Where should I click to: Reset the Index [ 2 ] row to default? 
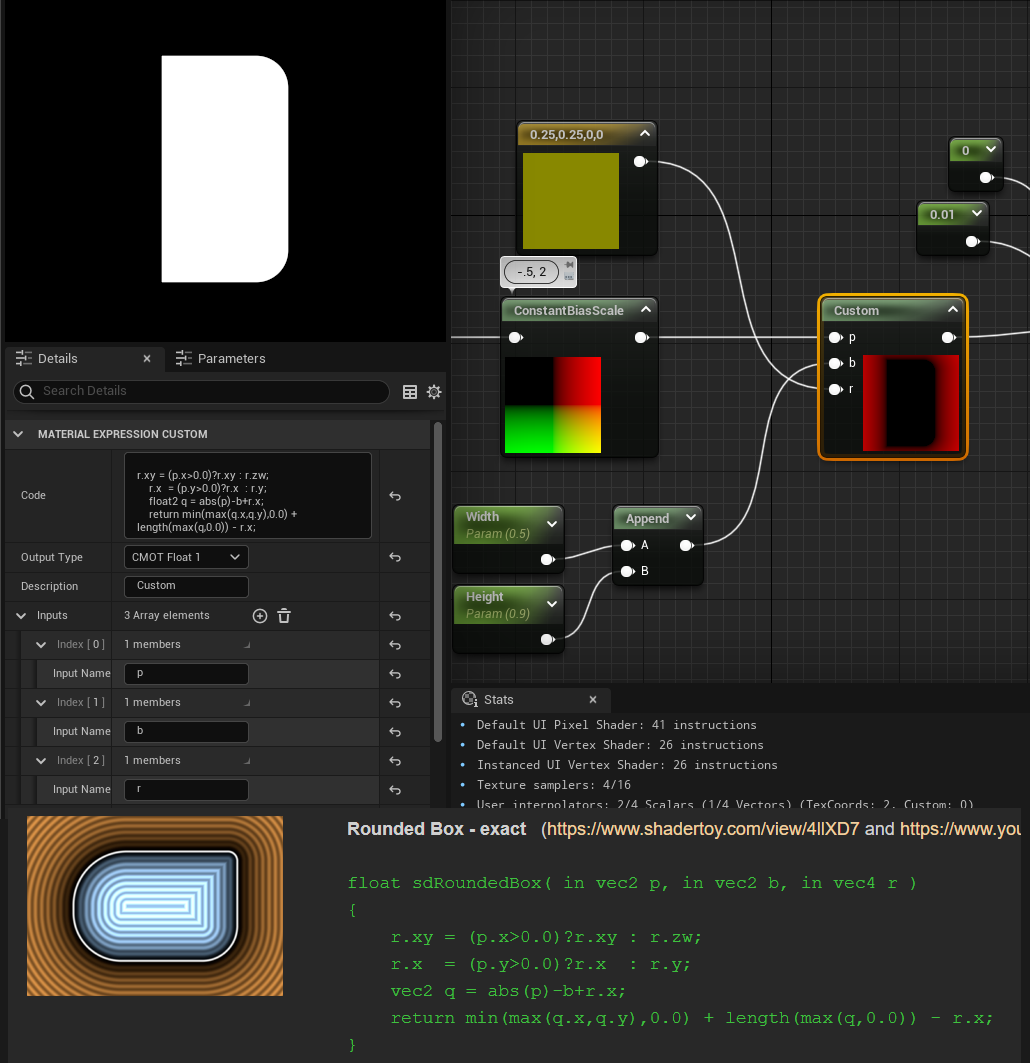(395, 761)
